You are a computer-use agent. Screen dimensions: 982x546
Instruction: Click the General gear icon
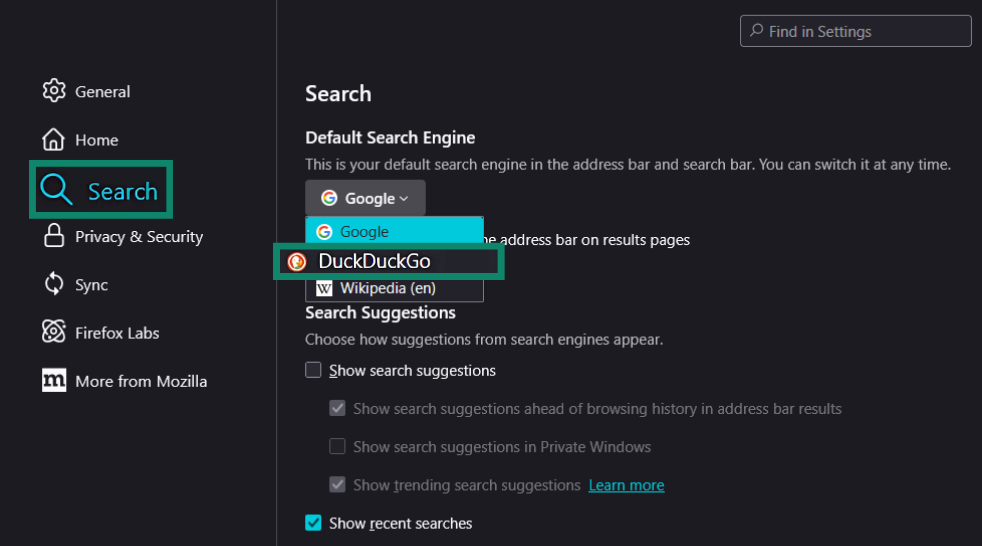pyautogui.click(x=54, y=91)
